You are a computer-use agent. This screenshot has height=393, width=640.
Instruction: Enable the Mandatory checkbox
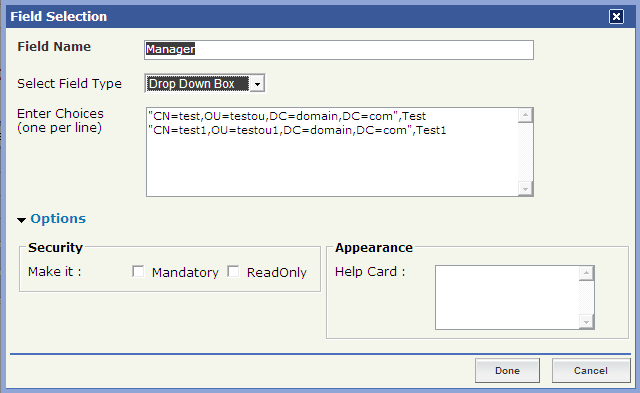(x=138, y=271)
